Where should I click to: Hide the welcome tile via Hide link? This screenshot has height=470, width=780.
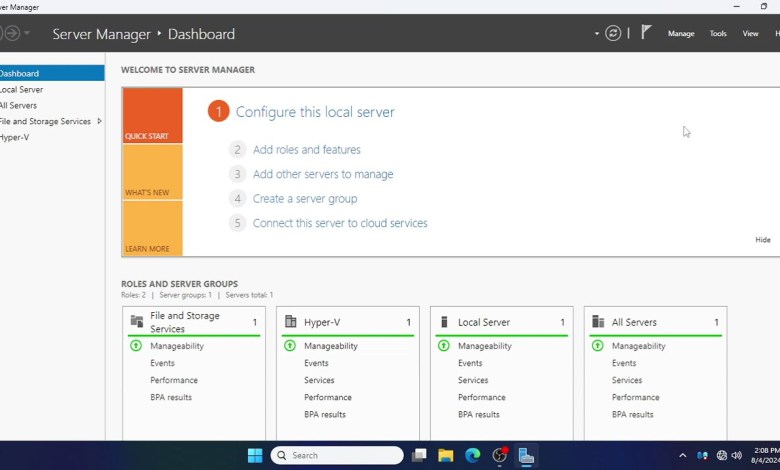(x=763, y=240)
